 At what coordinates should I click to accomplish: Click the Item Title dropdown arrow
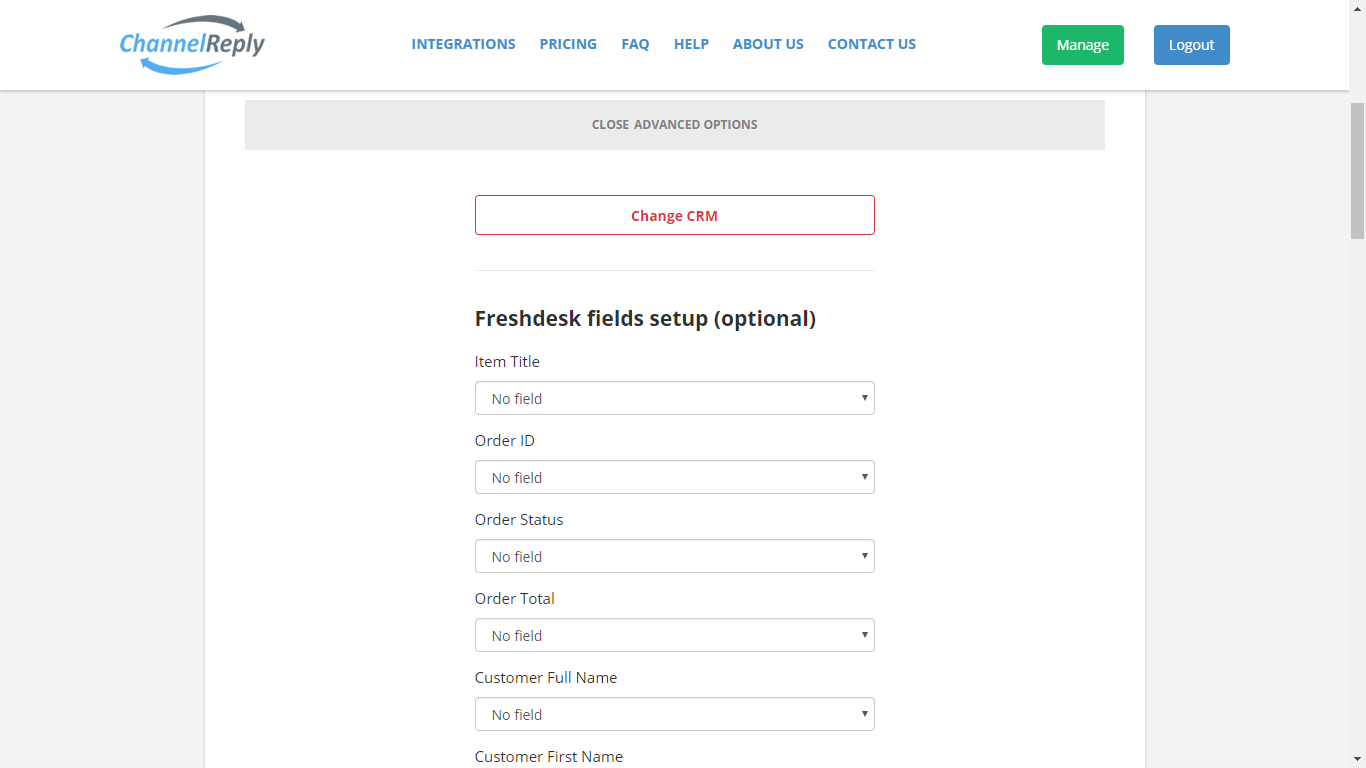click(864, 398)
